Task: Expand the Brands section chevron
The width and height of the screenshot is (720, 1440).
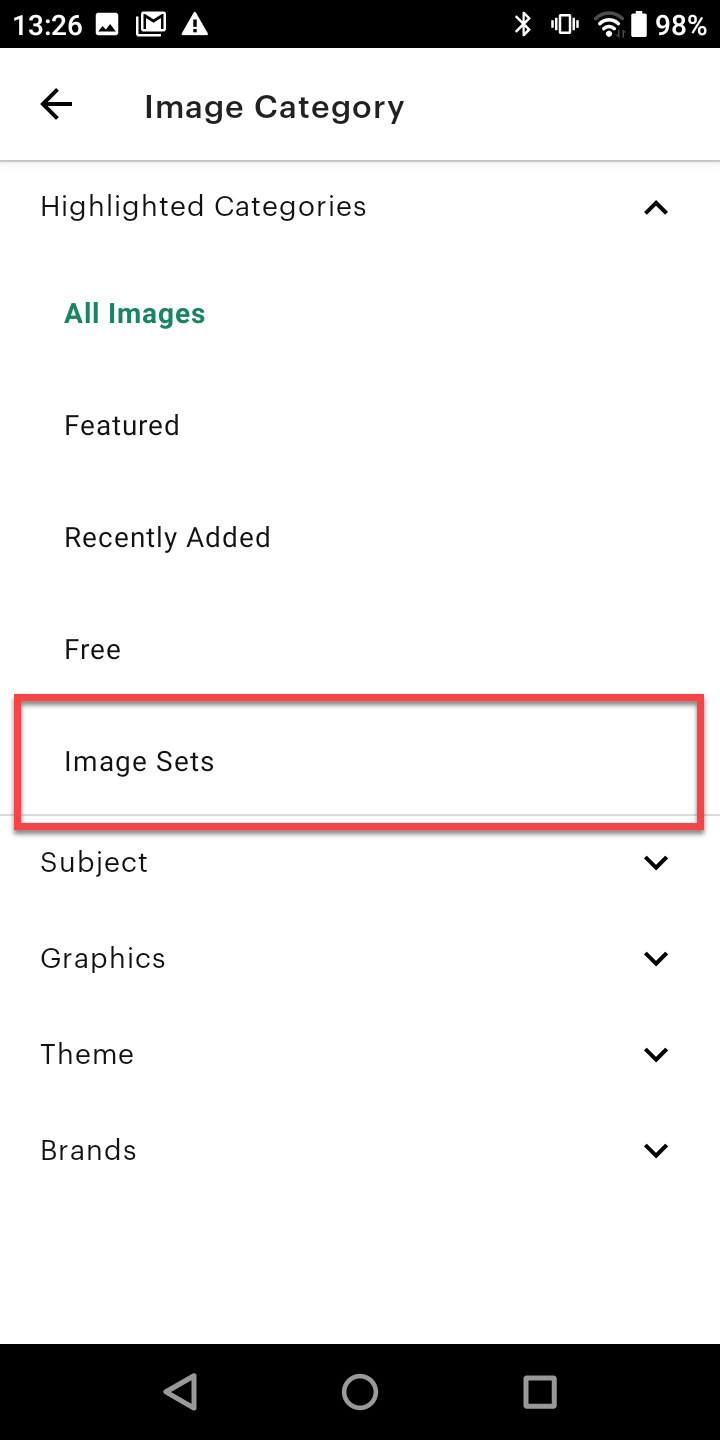Action: tap(656, 1151)
